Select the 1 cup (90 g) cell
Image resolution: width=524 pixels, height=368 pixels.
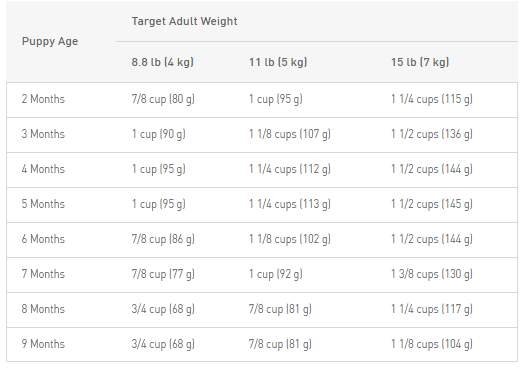[x=158, y=134]
